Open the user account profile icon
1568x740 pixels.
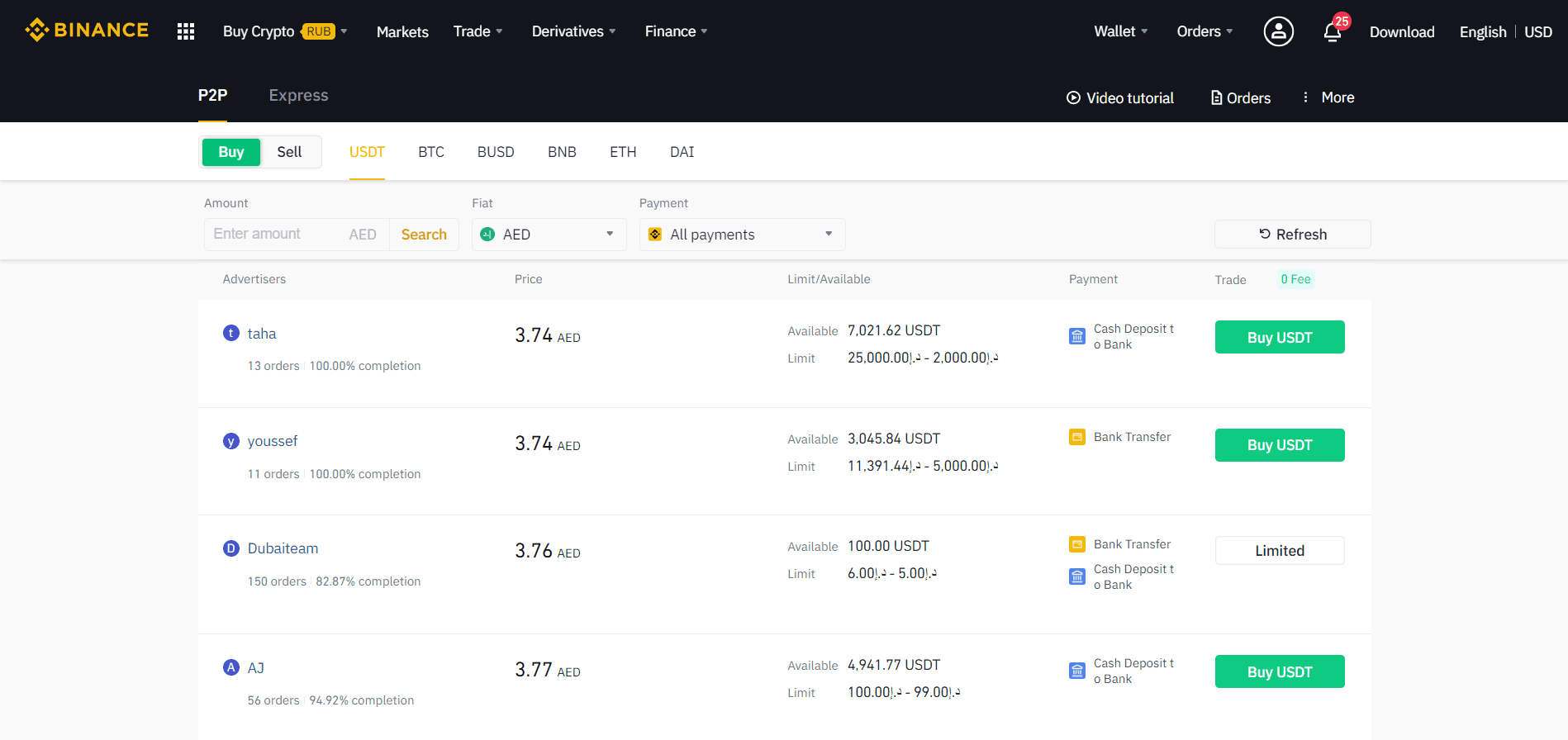(1278, 31)
